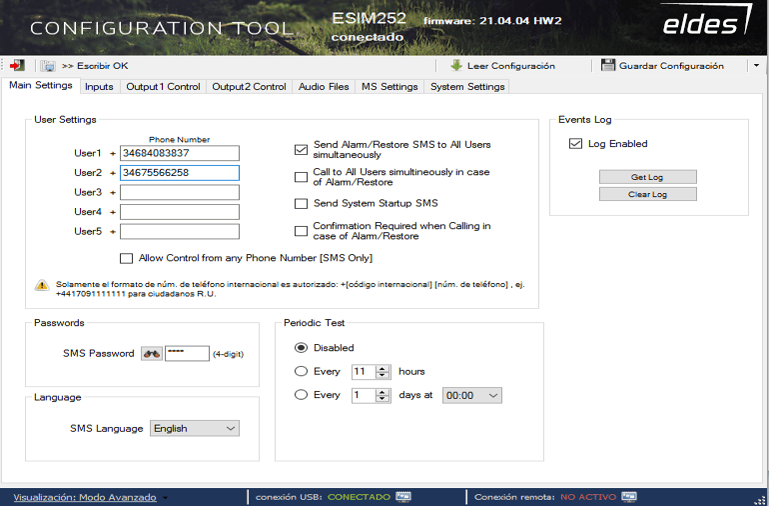Select the Every hours radio button
This screenshot has width=769, height=506.
(x=301, y=371)
